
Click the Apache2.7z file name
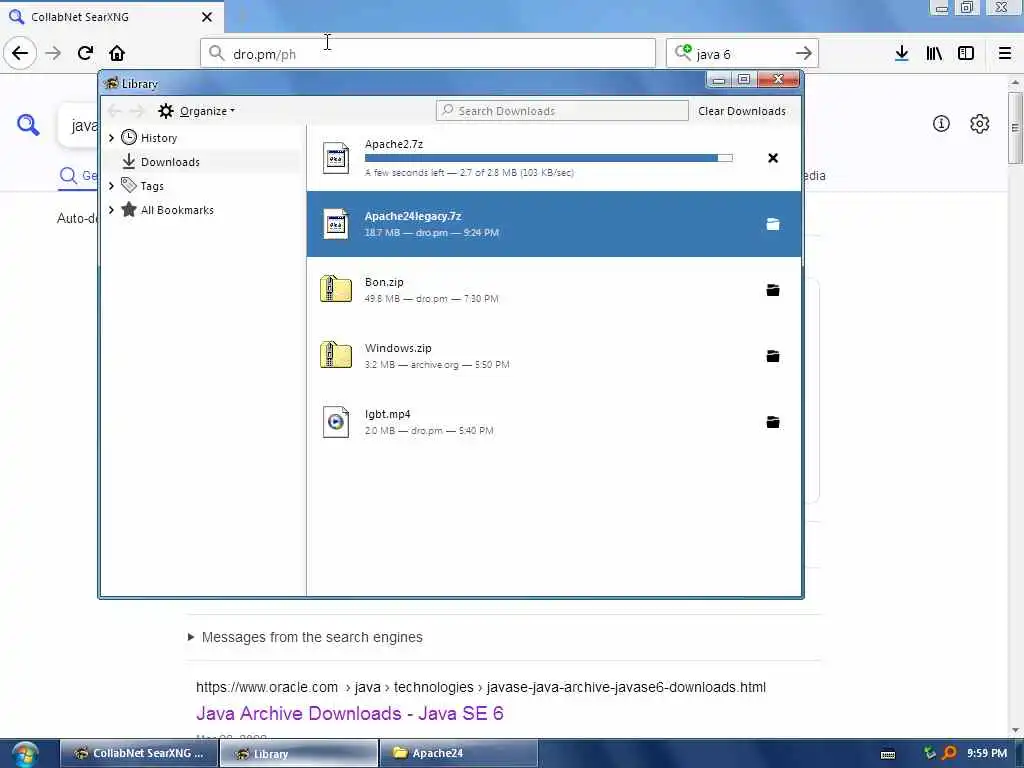(394, 144)
